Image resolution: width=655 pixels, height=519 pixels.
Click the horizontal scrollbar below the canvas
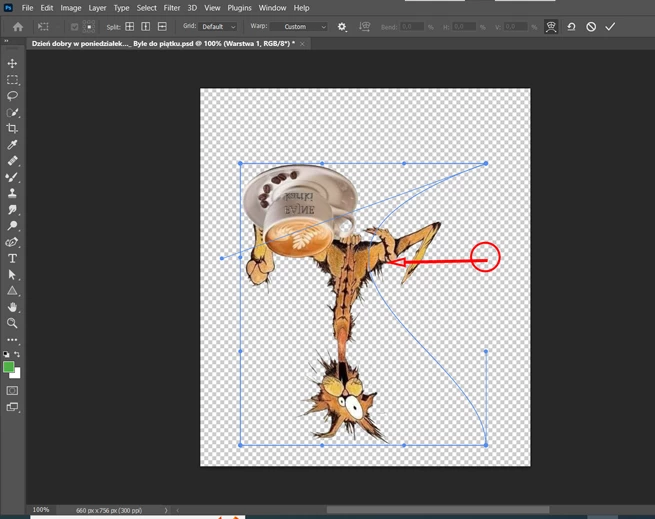coord(438,510)
